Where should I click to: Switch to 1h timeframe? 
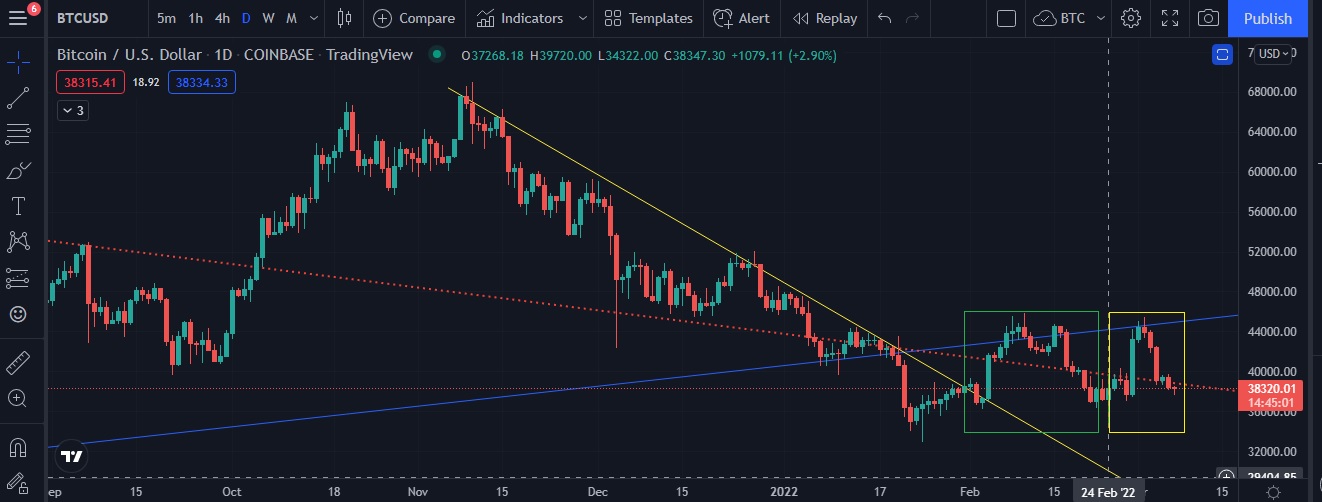195,18
